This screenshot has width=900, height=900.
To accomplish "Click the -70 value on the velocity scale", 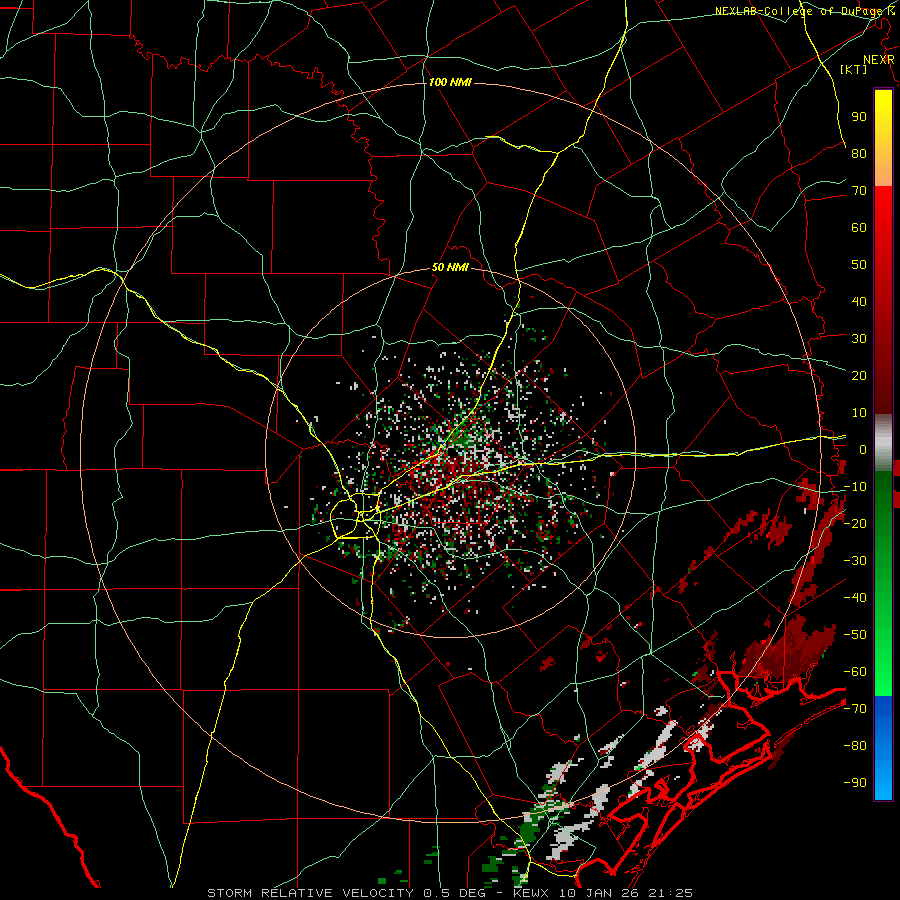I will point(855,708).
